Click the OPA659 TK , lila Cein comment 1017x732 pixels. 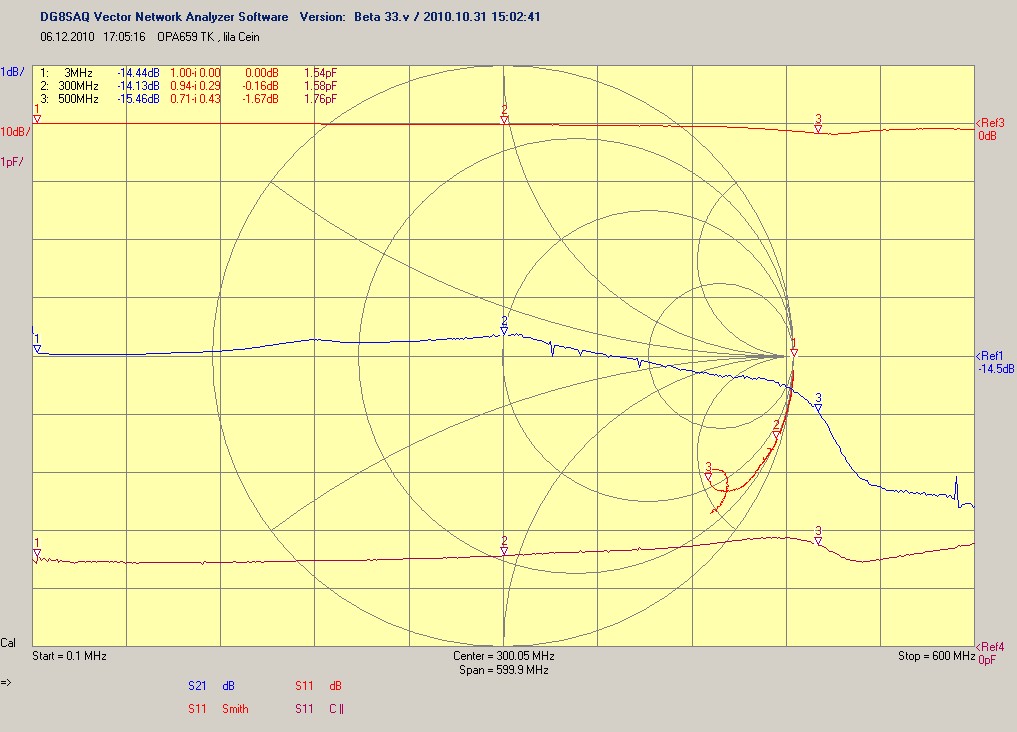click(208, 37)
